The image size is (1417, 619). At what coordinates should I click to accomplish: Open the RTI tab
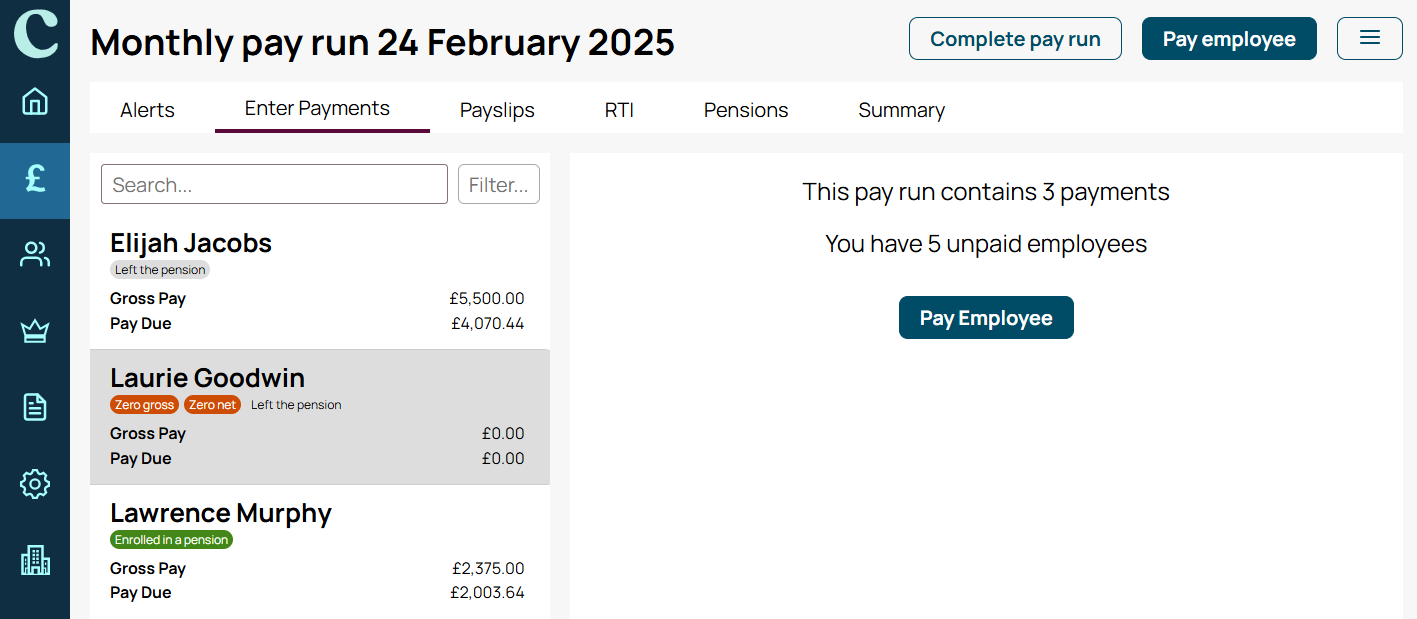point(619,110)
